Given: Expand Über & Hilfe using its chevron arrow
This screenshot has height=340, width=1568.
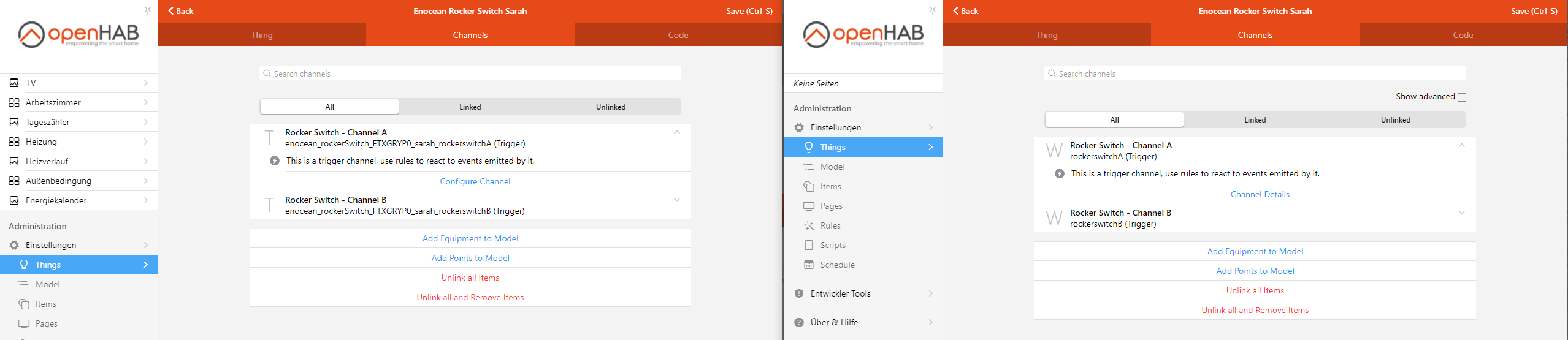Looking at the screenshot, I should (930, 322).
